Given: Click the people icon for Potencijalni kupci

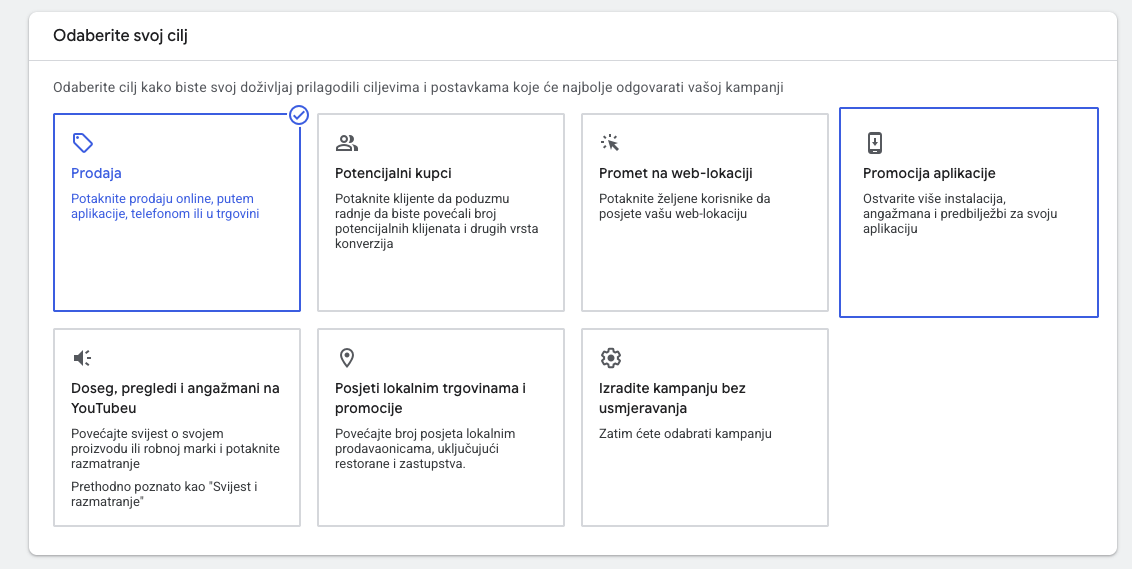Looking at the screenshot, I should tap(347, 142).
